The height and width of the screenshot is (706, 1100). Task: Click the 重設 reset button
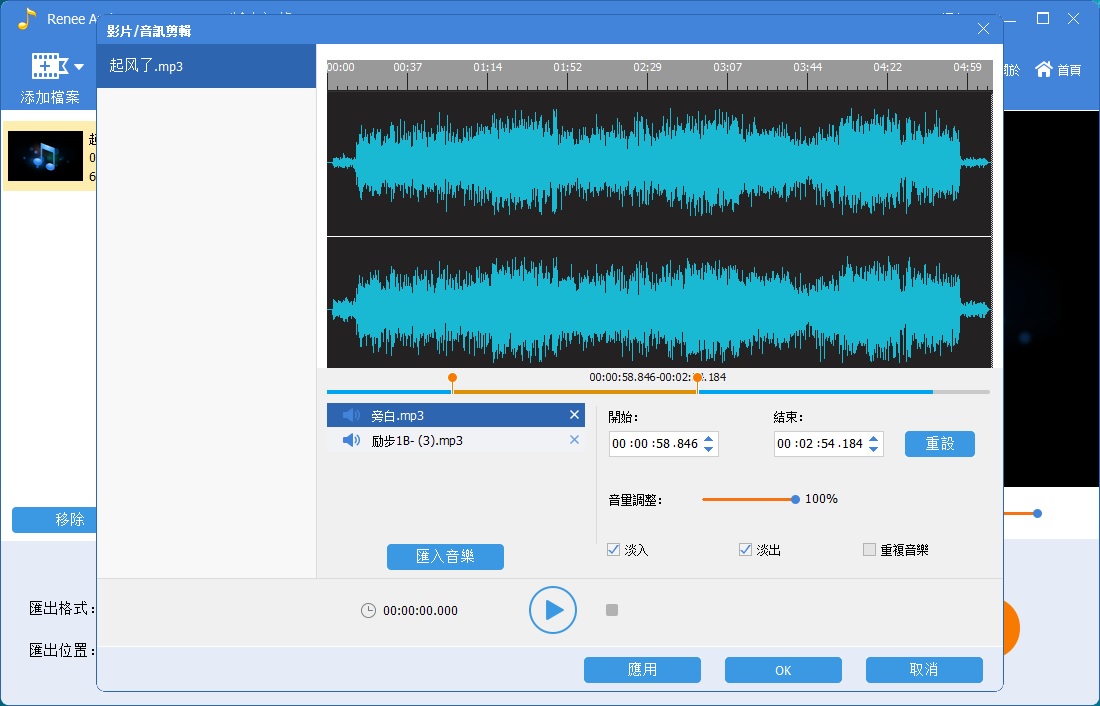(939, 444)
